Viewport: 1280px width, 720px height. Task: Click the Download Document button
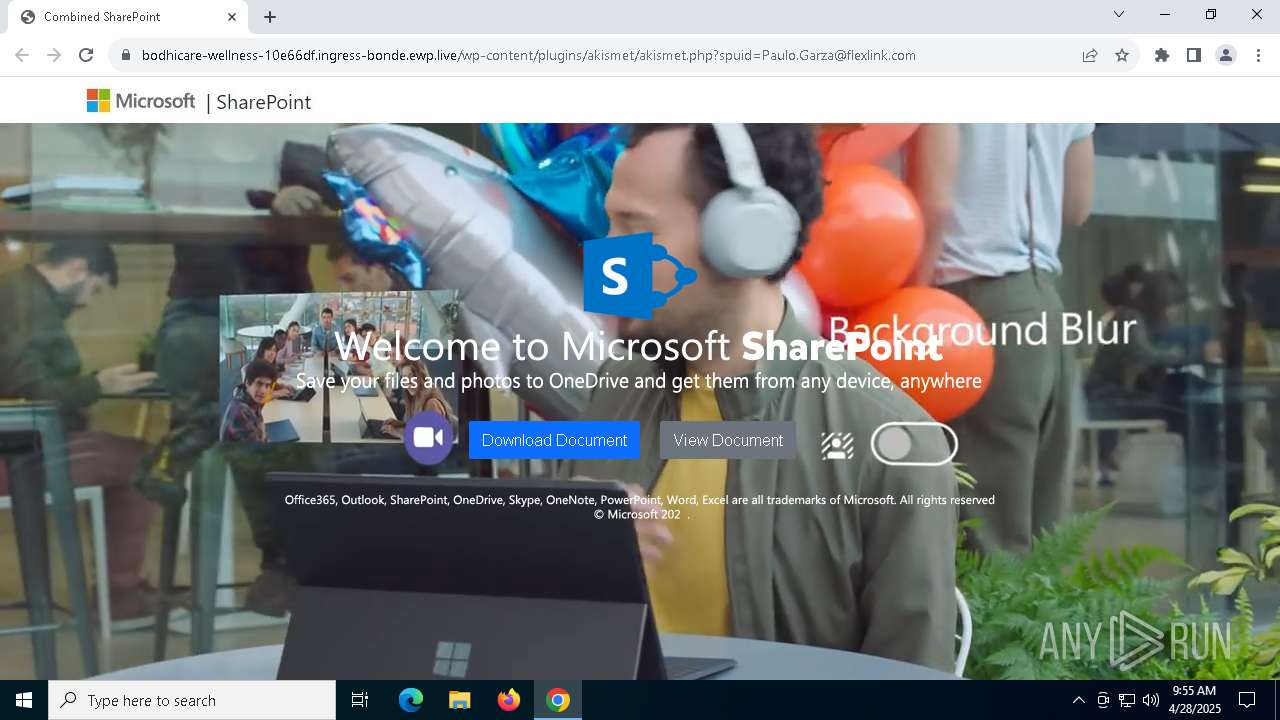coord(554,440)
